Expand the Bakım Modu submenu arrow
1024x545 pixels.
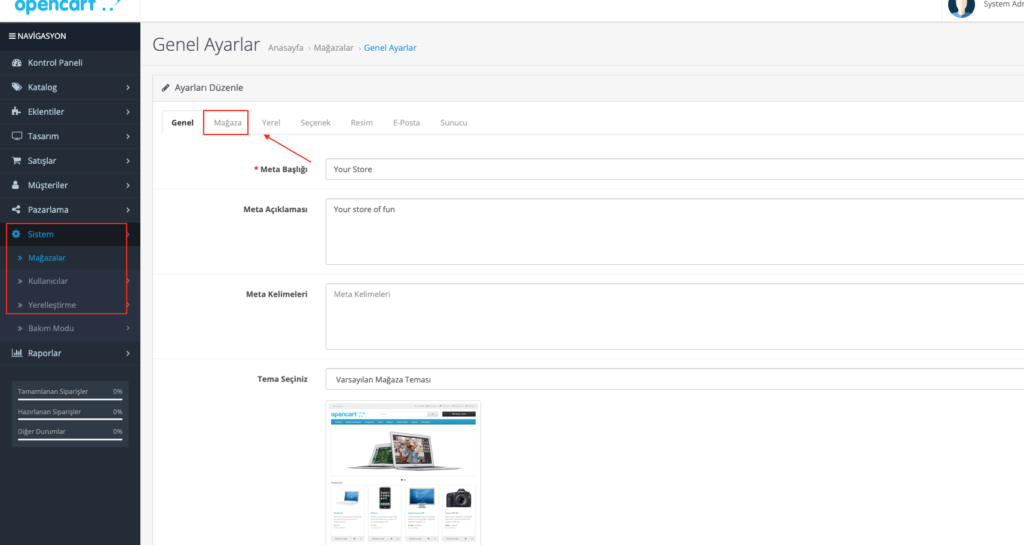coord(128,328)
